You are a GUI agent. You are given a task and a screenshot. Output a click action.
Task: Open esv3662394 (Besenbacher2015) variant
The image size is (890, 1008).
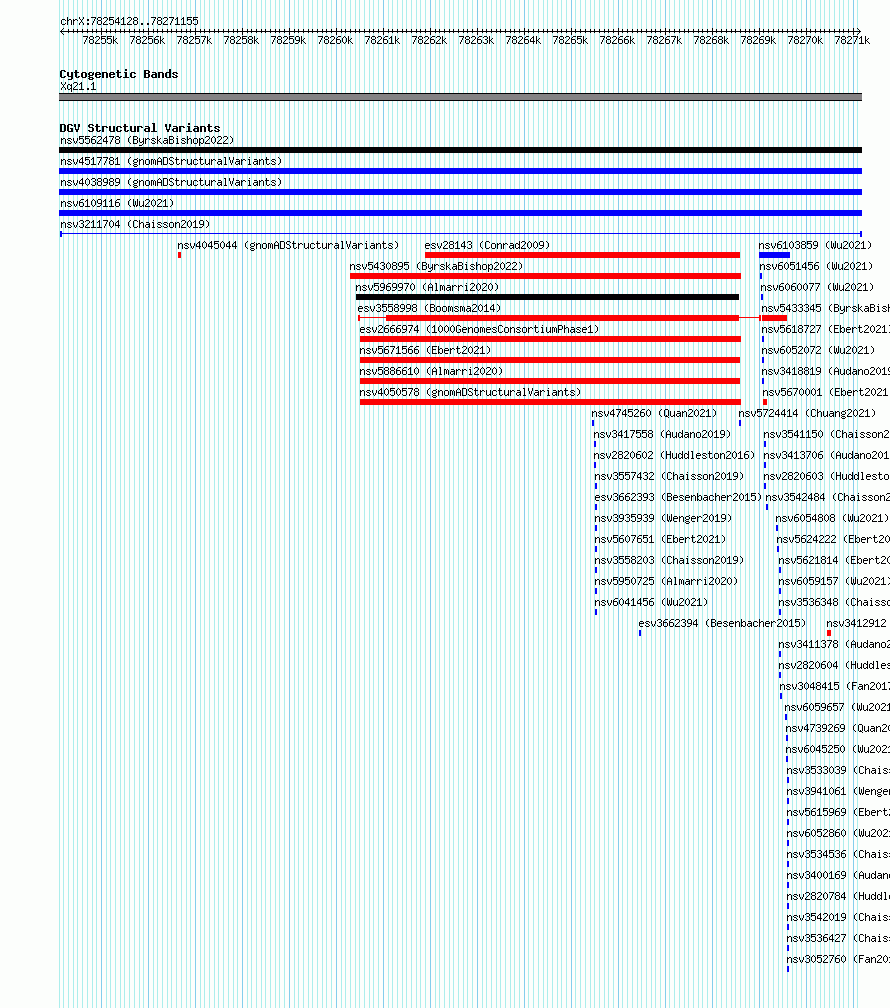(722, 624)
